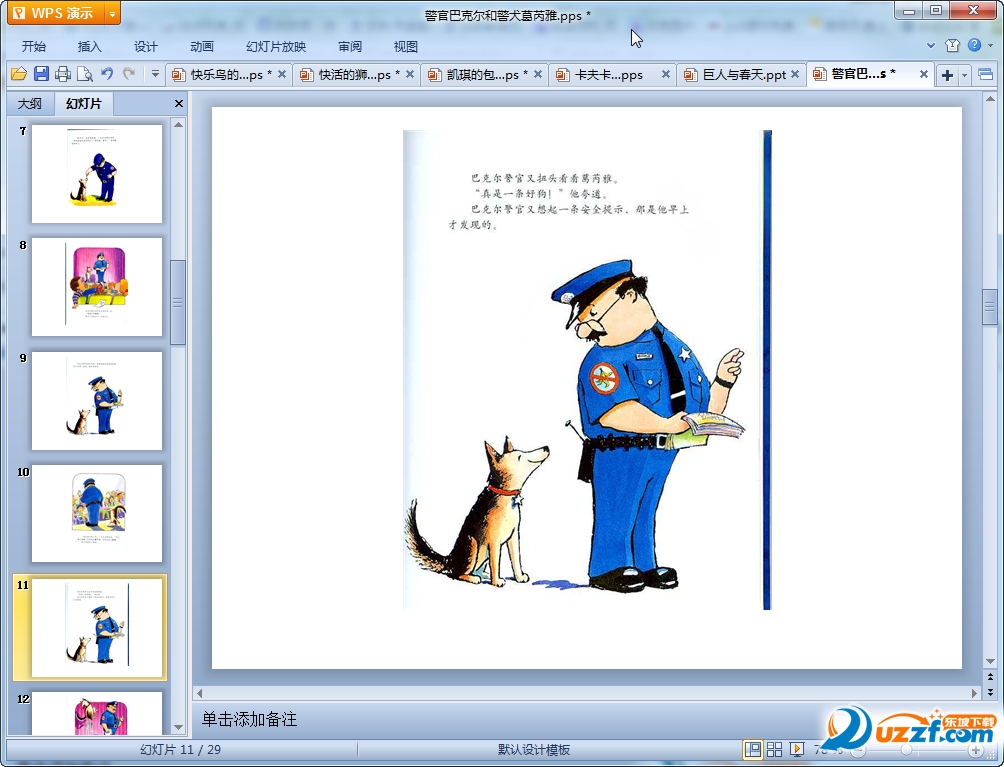Click the slide editor vertical scrollbar handle
This screenshot has width=1004, height=767.
click(x=990, y=307)
